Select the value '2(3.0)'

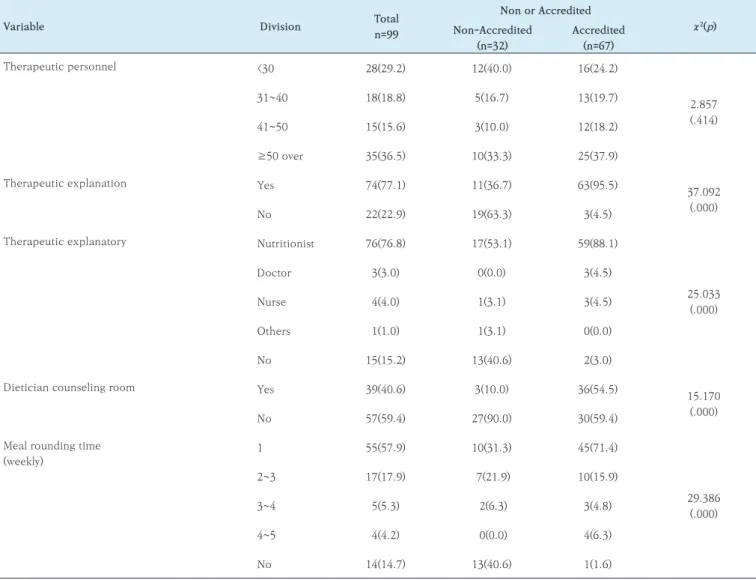(598, 360)
